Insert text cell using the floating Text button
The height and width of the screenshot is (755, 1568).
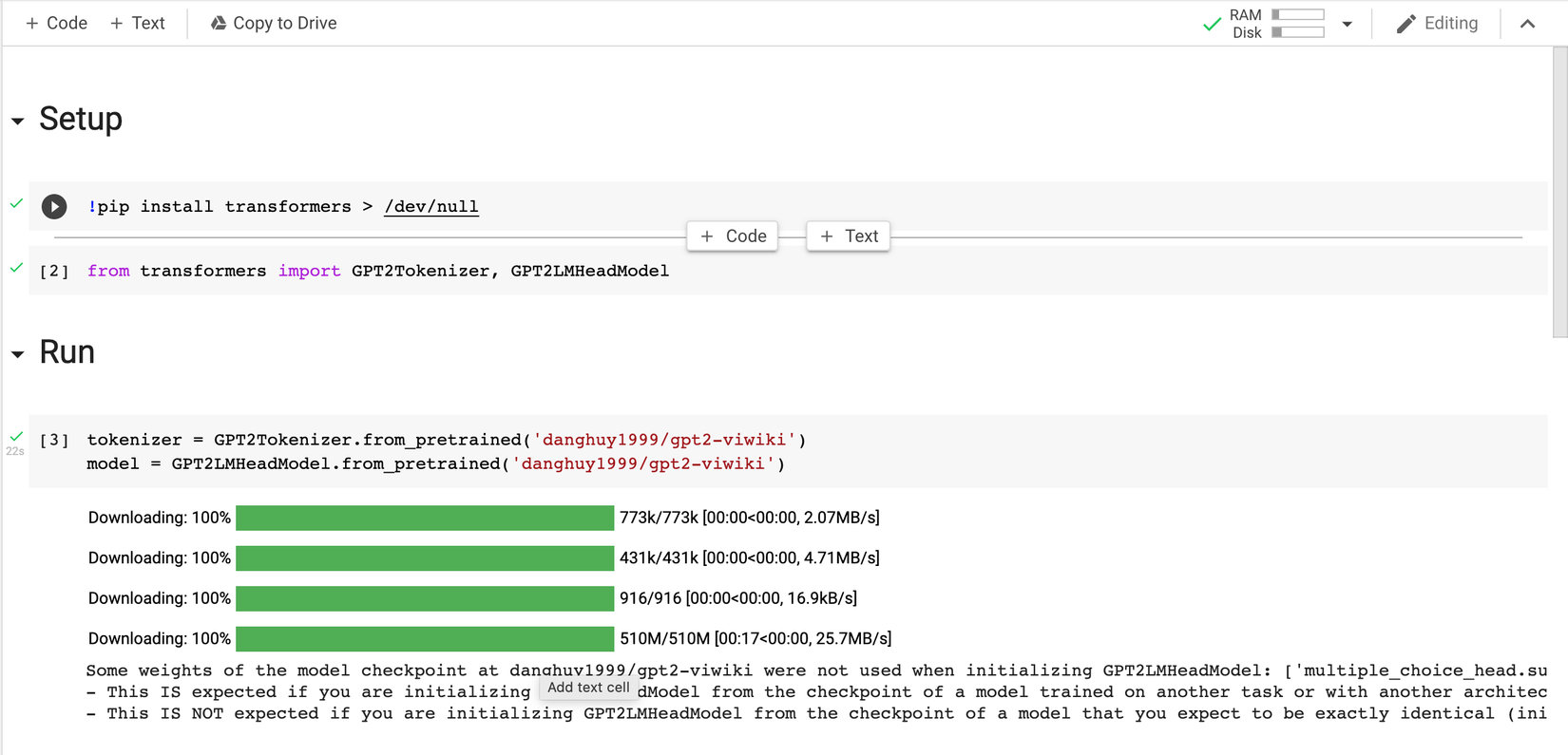849,236
